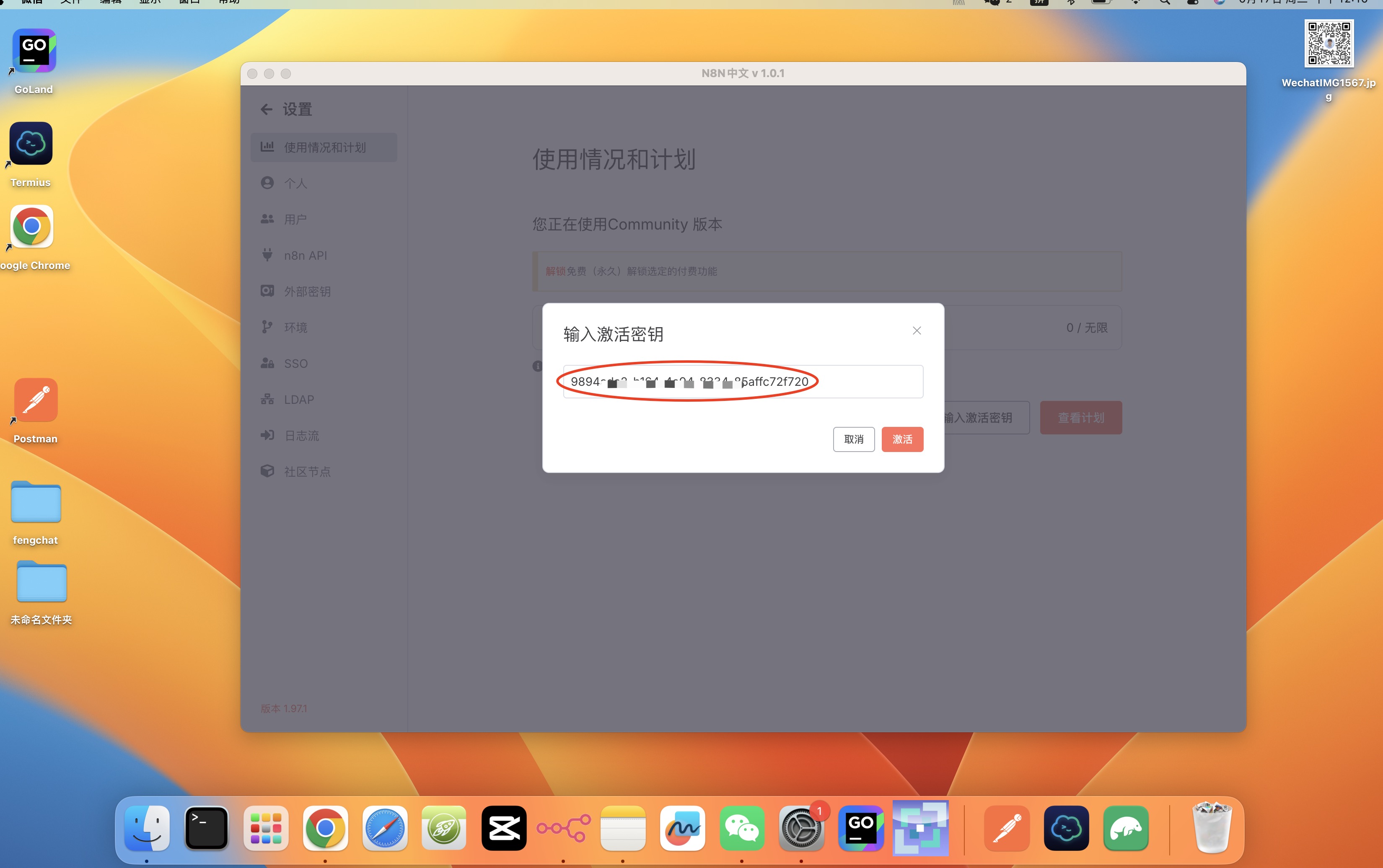
Task: Open Launchpad from the dock
Action: click(266, 828)
